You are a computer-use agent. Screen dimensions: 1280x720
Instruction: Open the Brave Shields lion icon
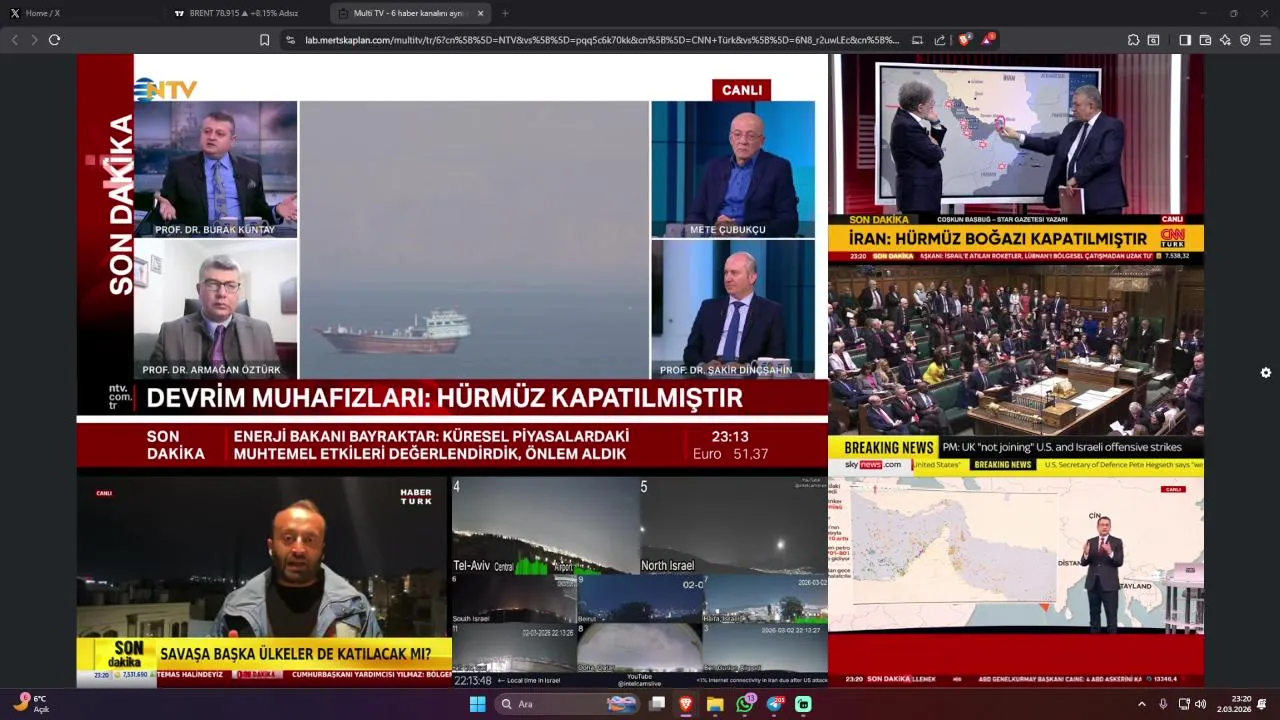[964, 40]
